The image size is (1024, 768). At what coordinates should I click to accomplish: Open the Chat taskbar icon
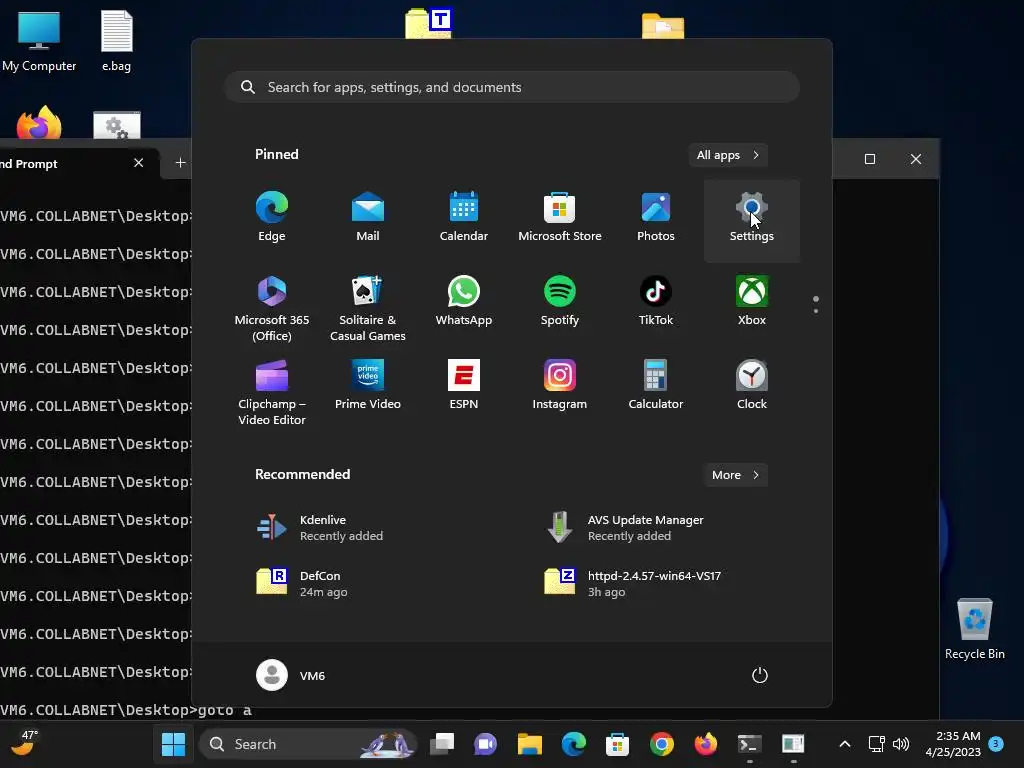[x=485, y=744]
